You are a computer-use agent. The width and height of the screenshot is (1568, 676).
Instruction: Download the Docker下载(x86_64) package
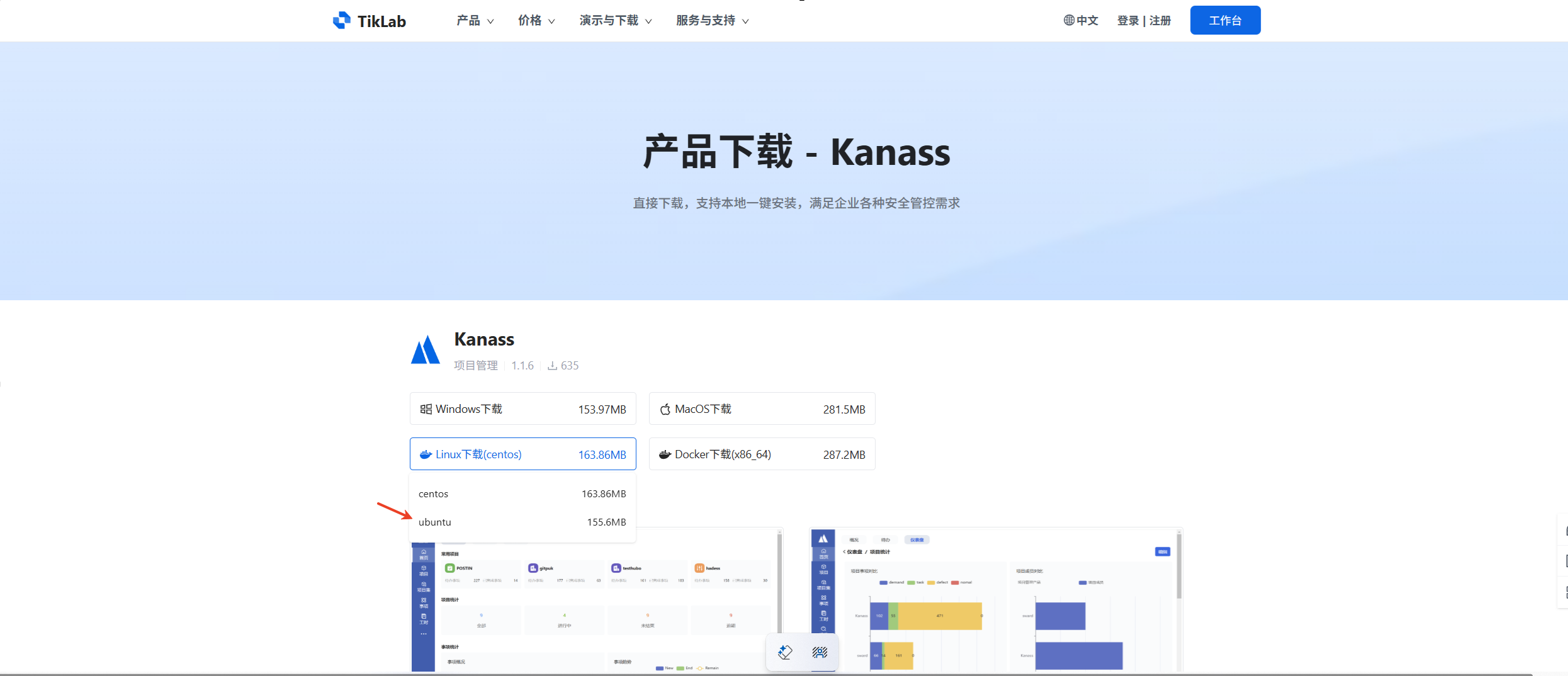coord(762,454)
